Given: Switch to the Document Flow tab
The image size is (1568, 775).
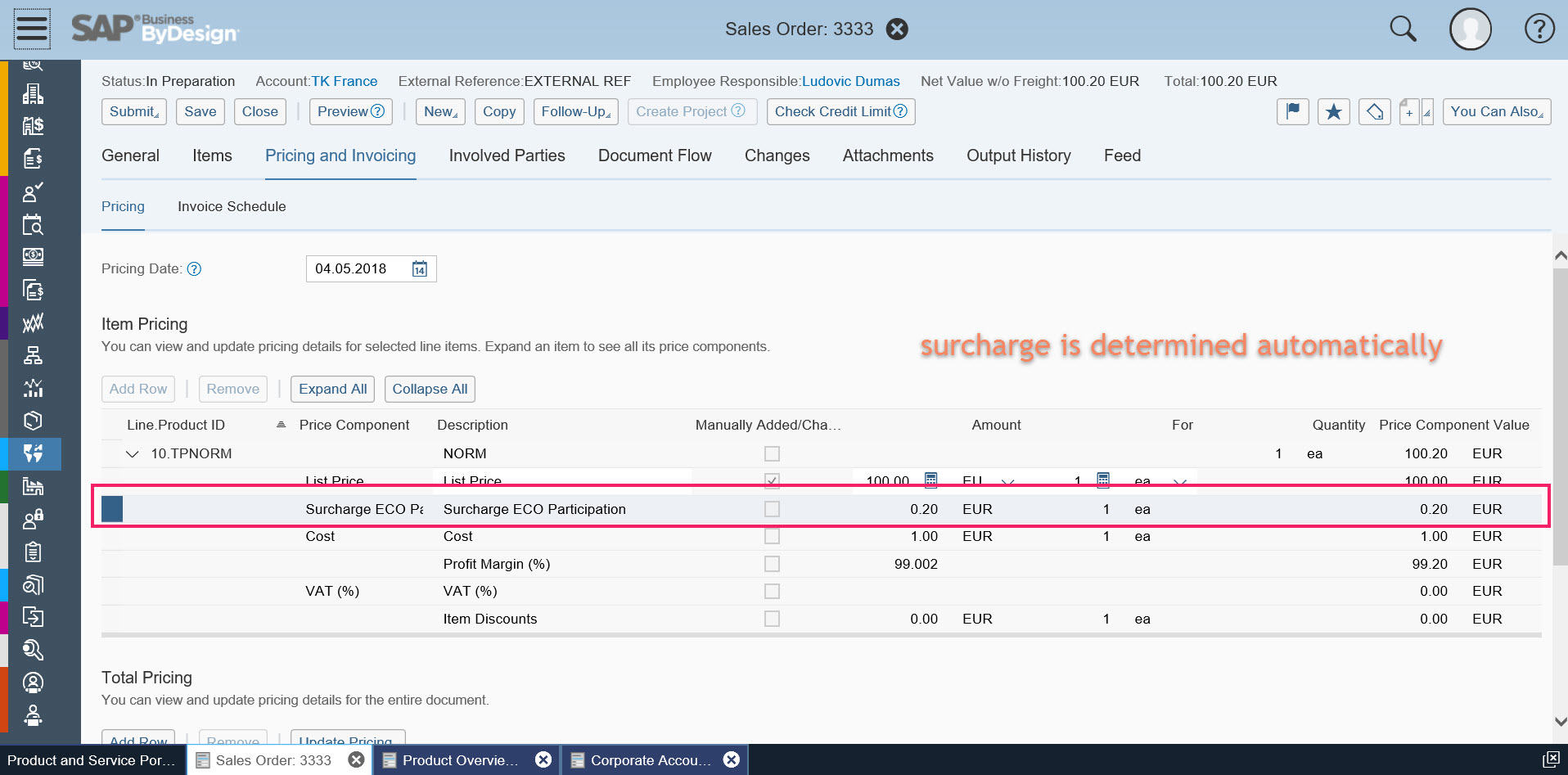Looking at the screenshot, I should click(x=655, y=155).
